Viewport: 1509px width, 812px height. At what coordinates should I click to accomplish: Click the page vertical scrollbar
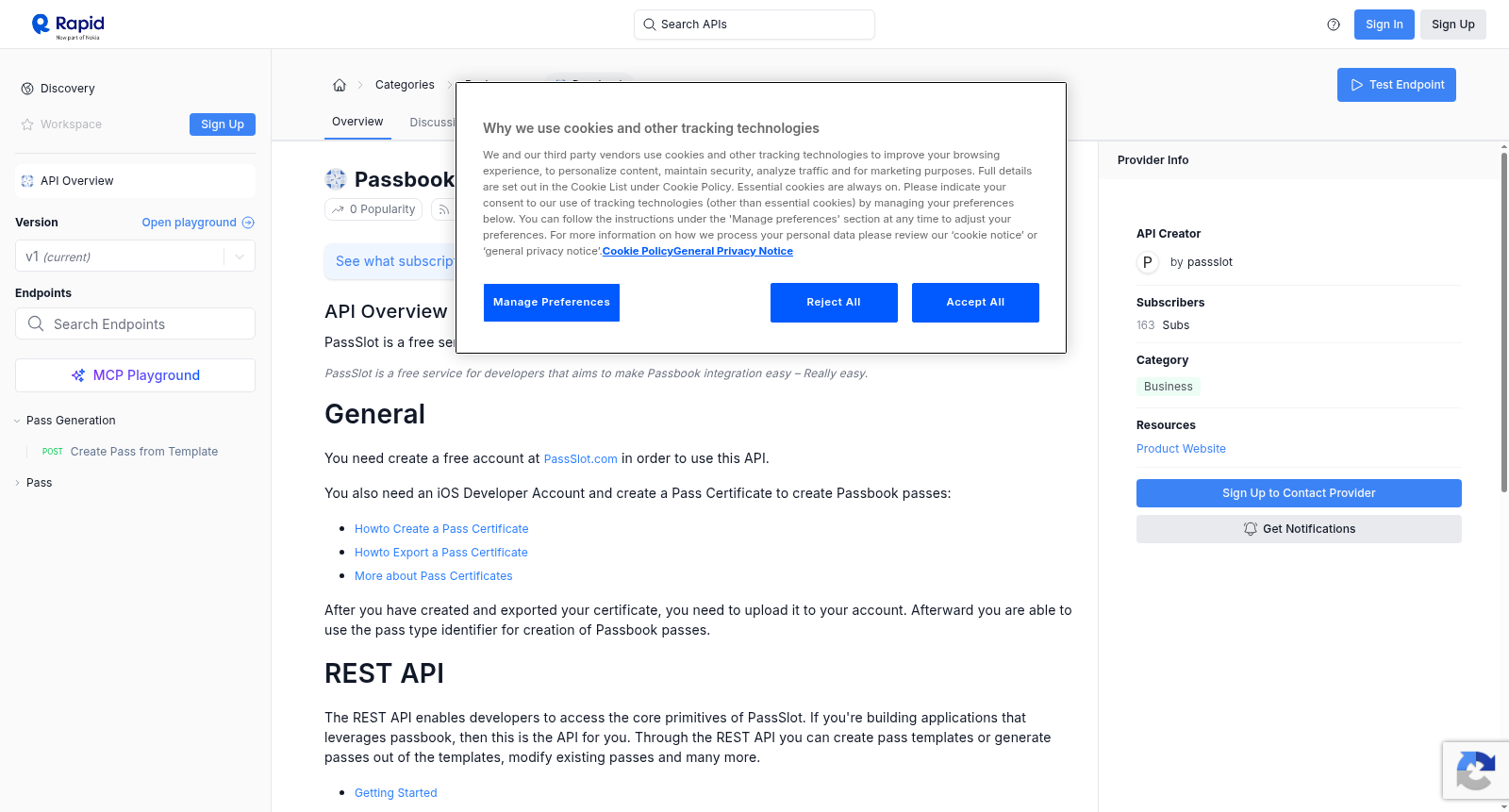pos(1503,321)
